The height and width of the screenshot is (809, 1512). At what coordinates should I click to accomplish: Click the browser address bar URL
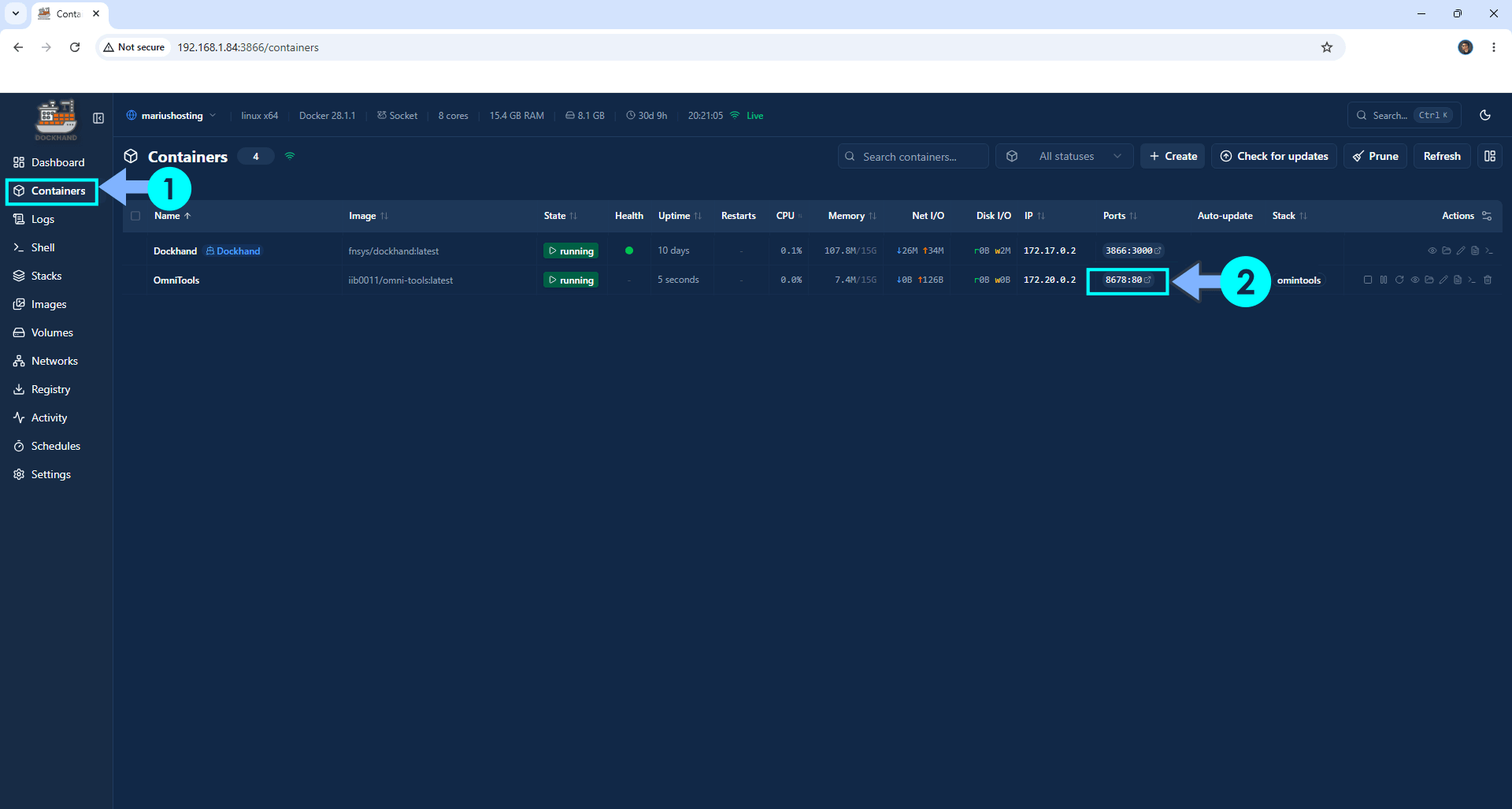(248, 47)
